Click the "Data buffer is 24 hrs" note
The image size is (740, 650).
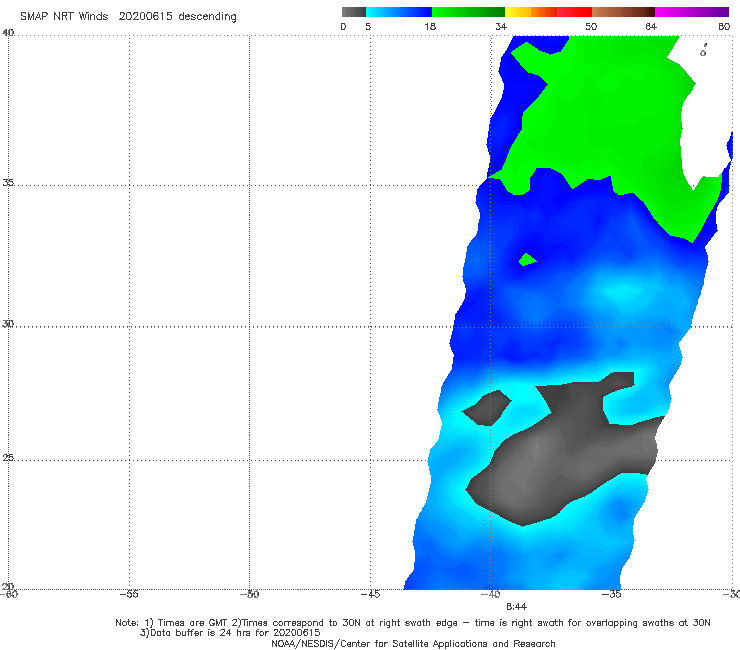click(230, 633)
